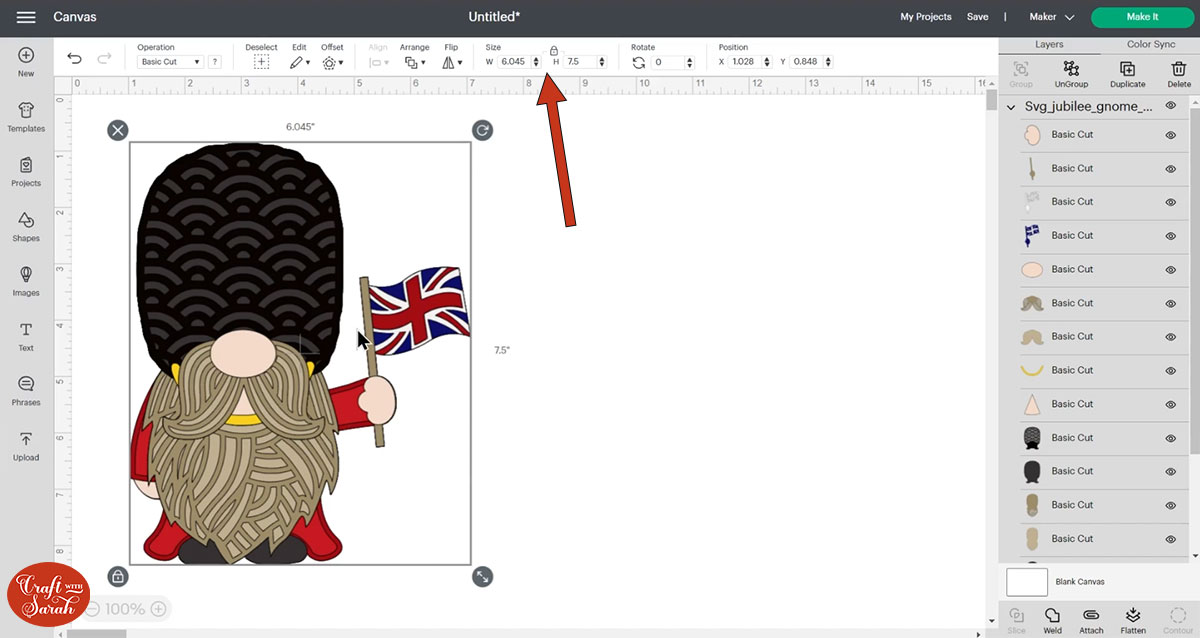Toggle the size aspect ratio lock
1200x638 pixels.
554,50
